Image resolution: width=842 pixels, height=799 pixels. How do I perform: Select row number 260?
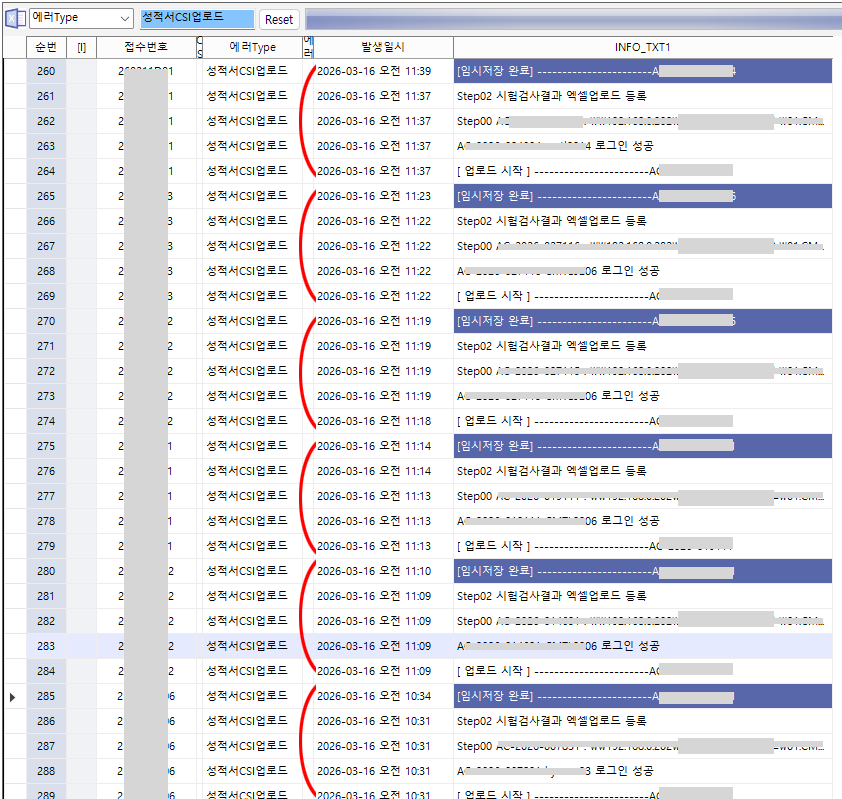46,71
